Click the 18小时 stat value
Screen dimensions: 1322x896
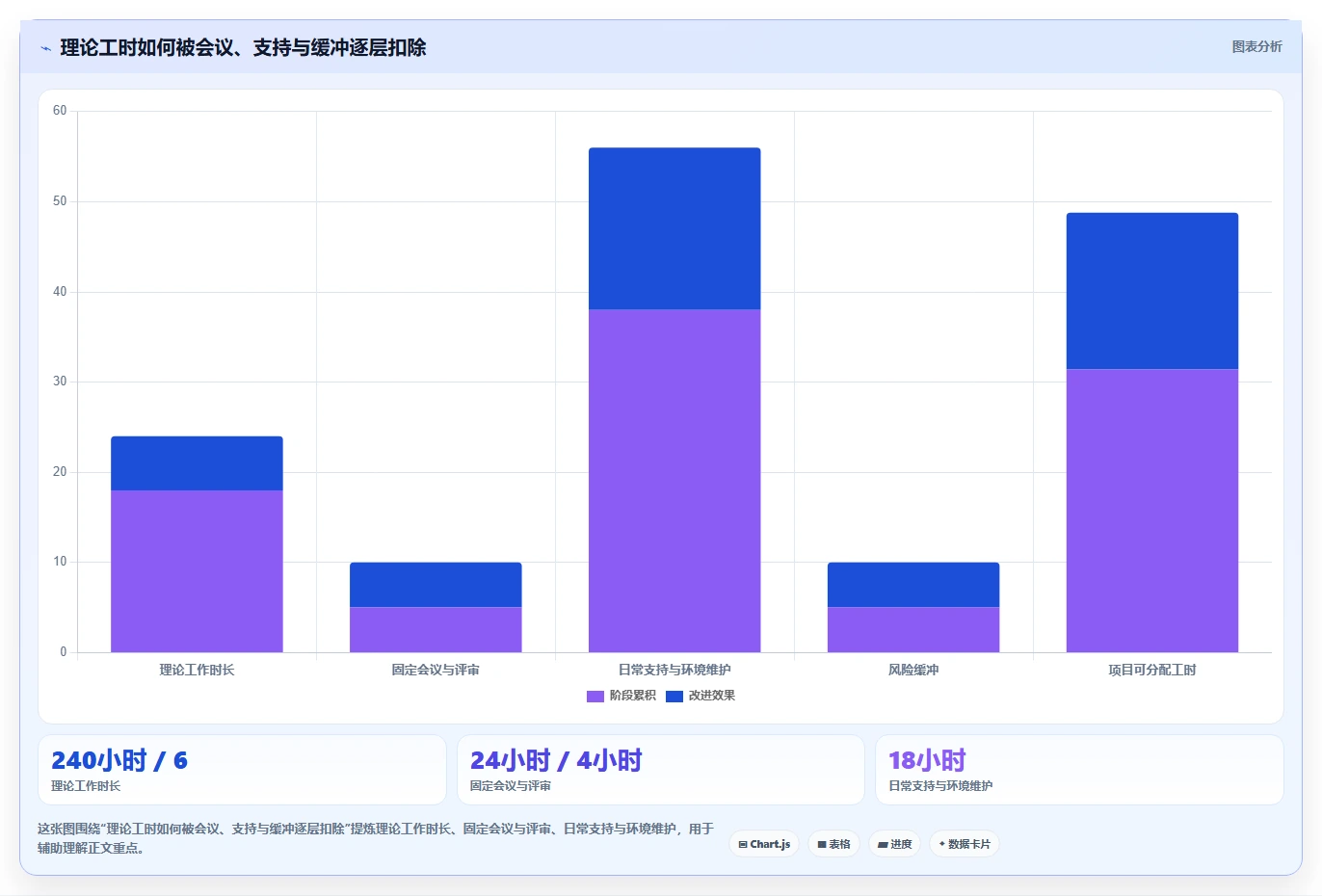(927, 760)
